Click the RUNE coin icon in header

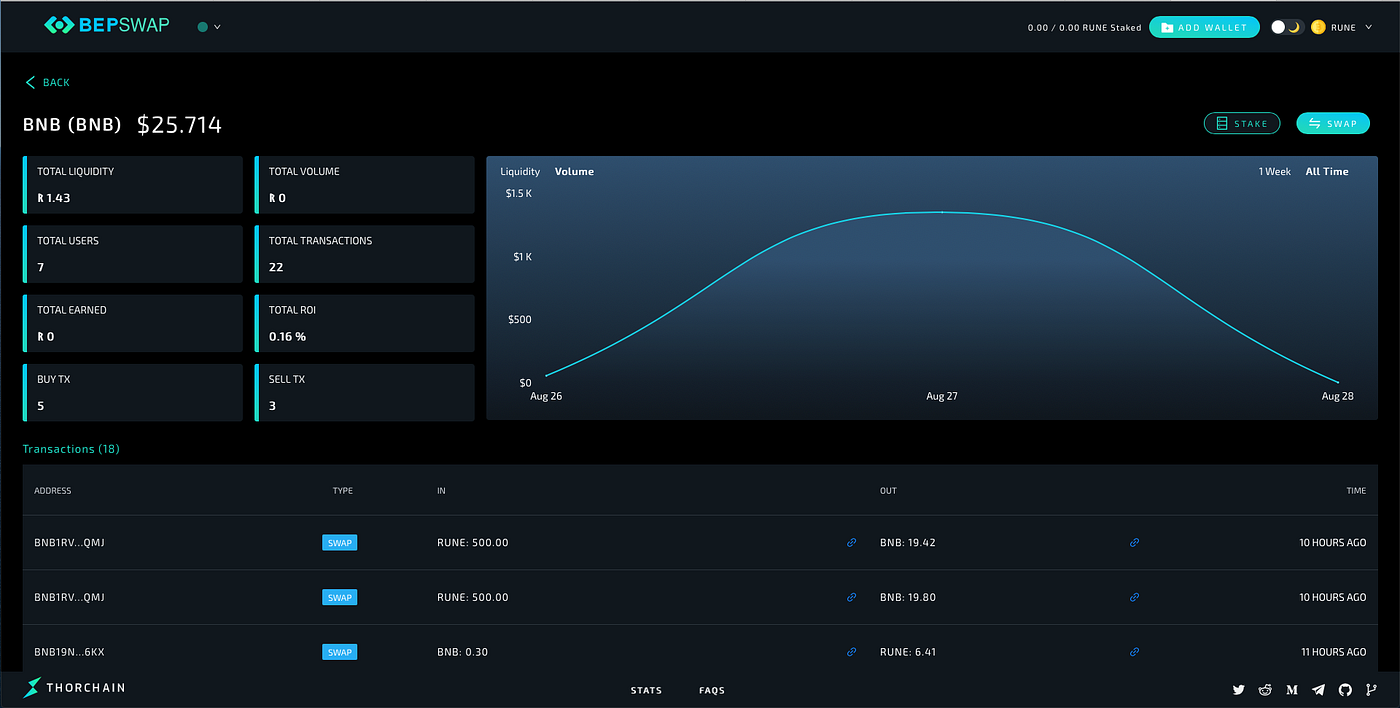(1318, 27)
